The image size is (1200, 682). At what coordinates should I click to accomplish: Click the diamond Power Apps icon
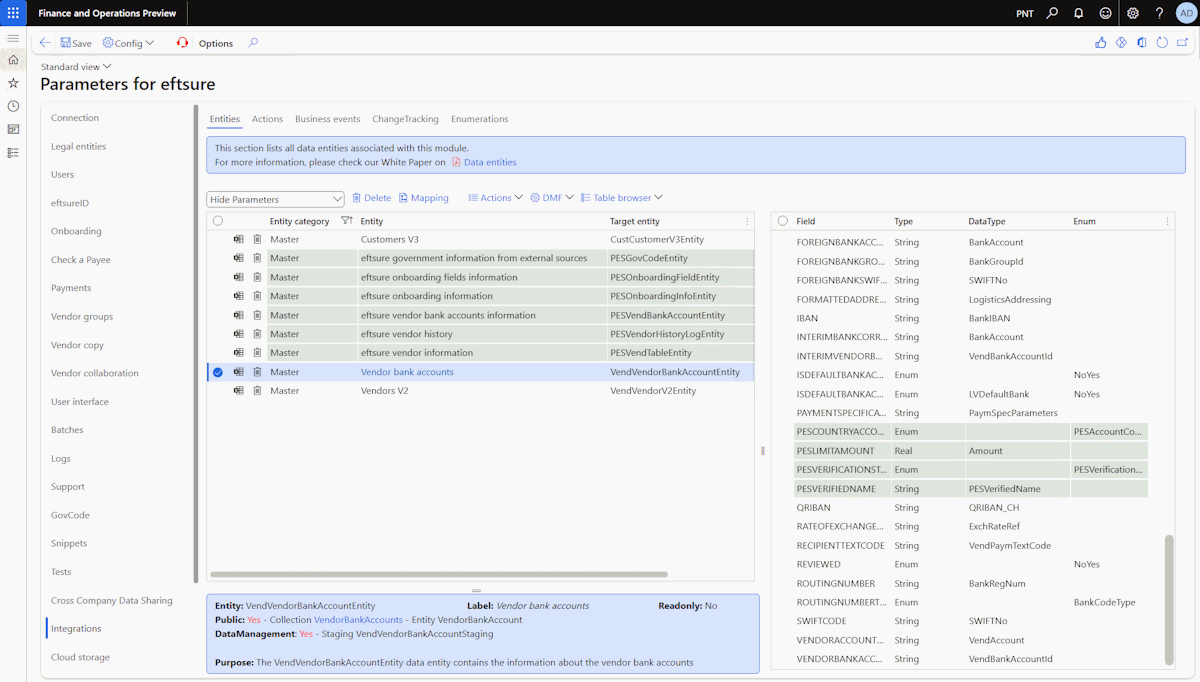[1121, 43]
